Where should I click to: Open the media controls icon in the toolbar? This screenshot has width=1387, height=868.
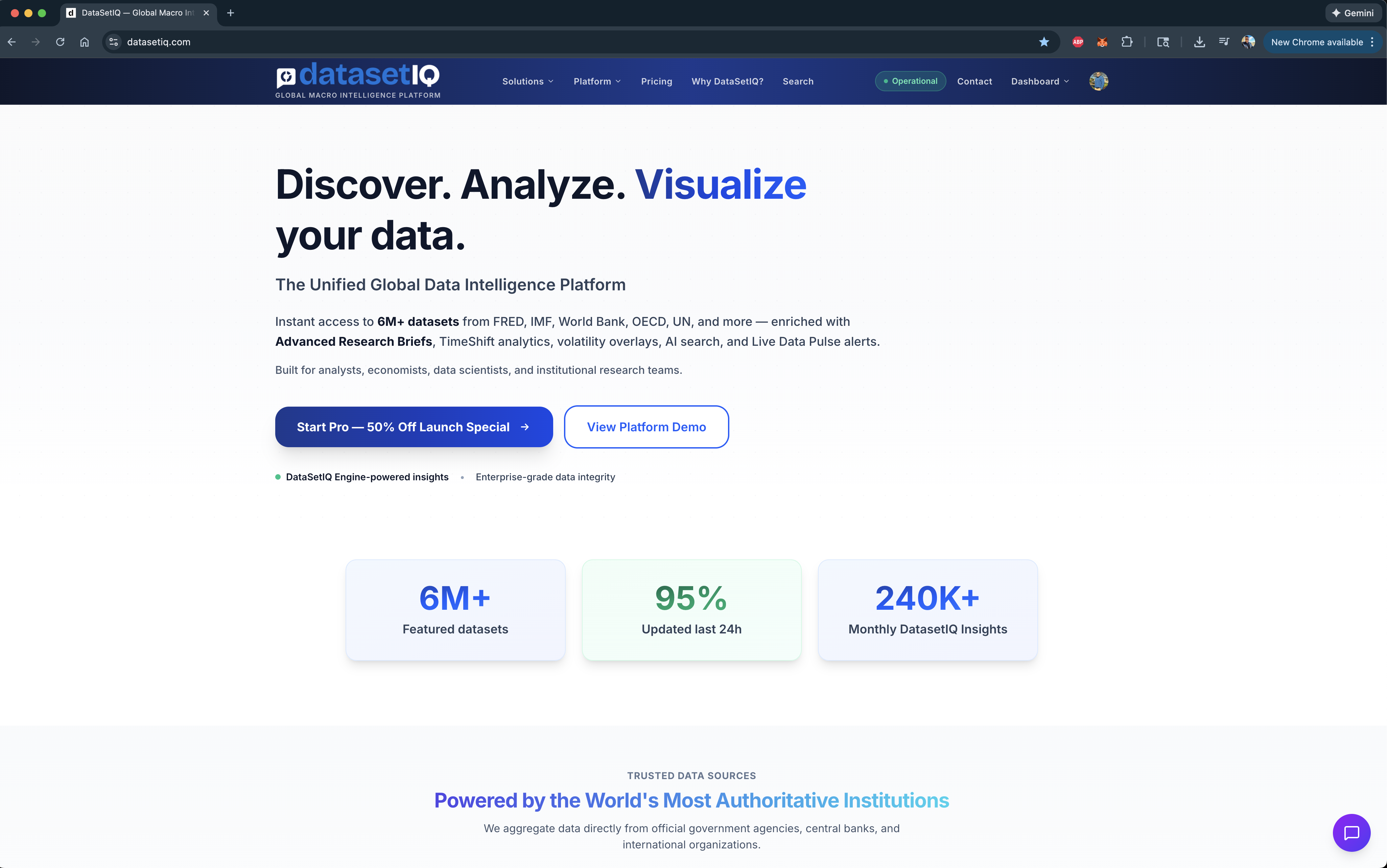pyautogui.click(x=1223, y=41)
